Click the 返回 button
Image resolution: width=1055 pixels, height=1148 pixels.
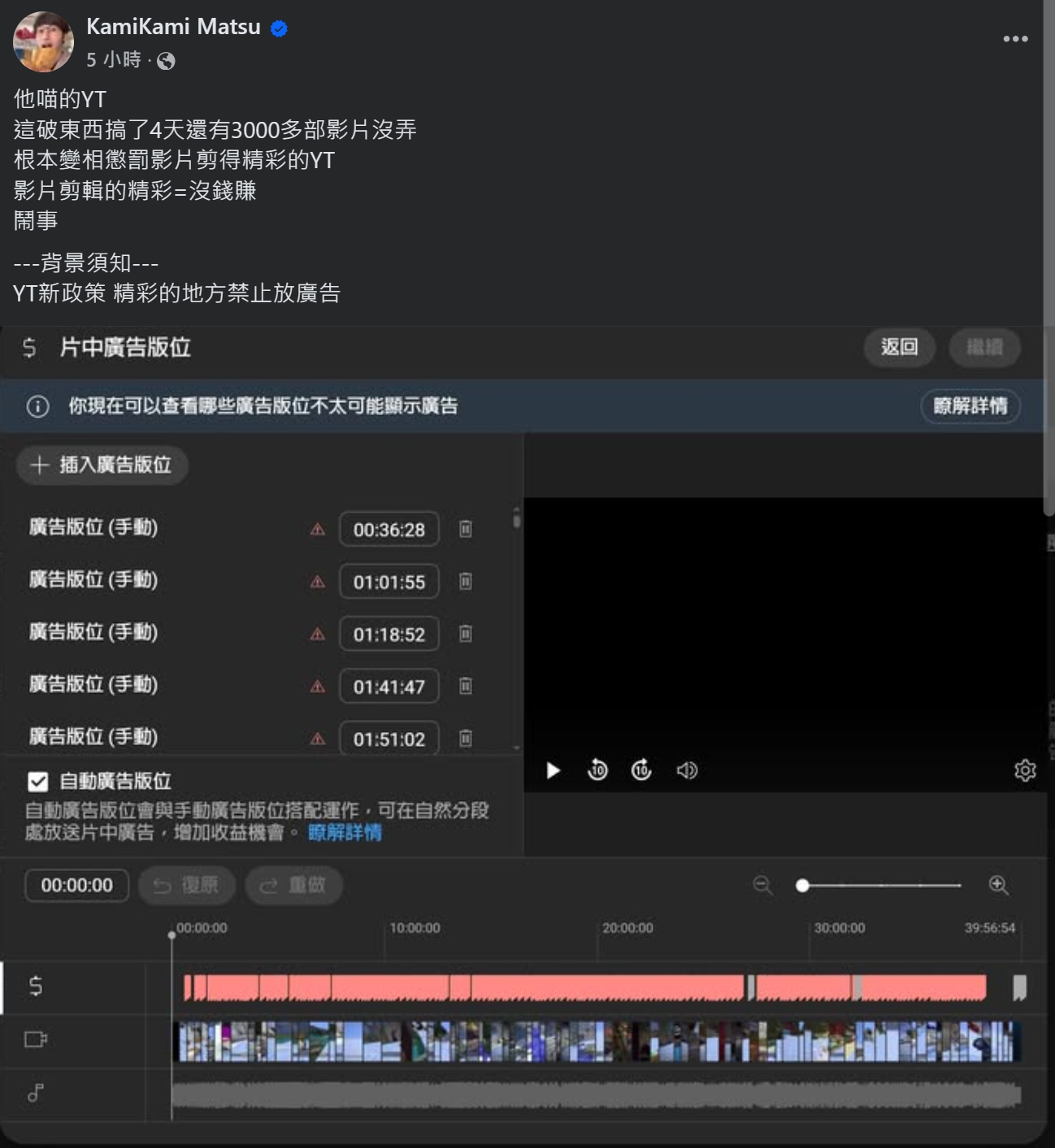coord(899,348)
